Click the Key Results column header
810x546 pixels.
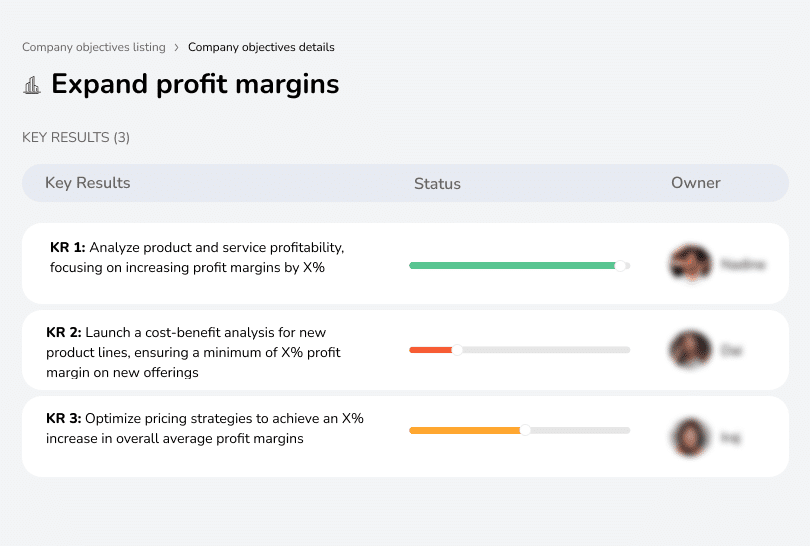pyautogui.click(x=88, y=183)
